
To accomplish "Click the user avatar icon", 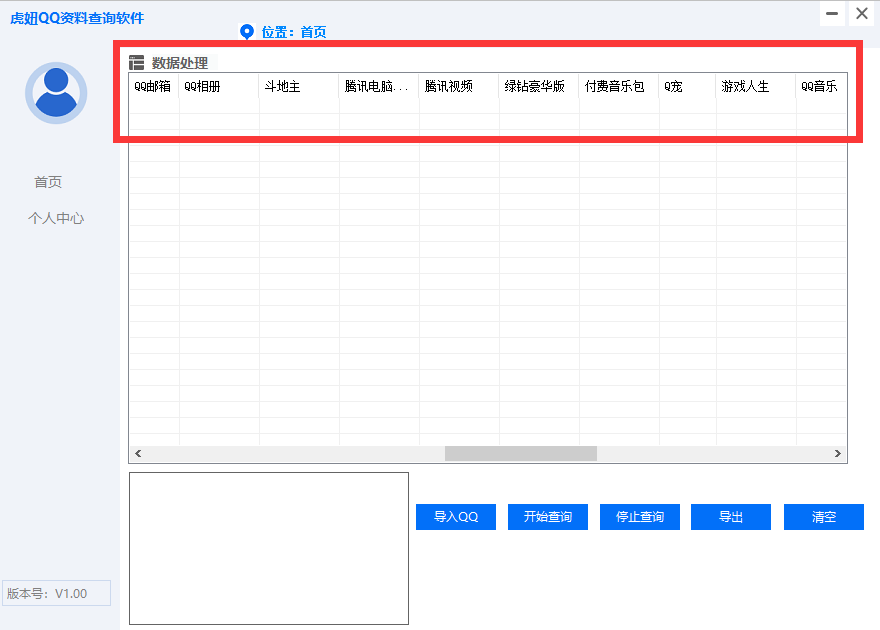I will click(x=56, y=93).
